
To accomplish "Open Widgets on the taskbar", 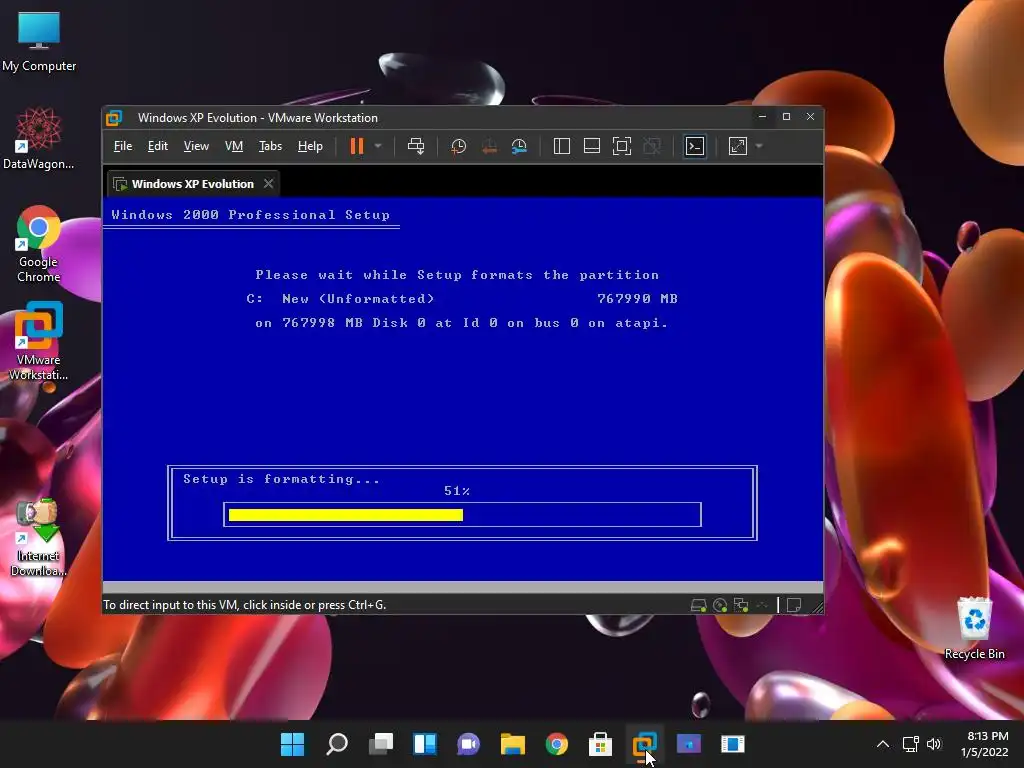I will point(424,744).
